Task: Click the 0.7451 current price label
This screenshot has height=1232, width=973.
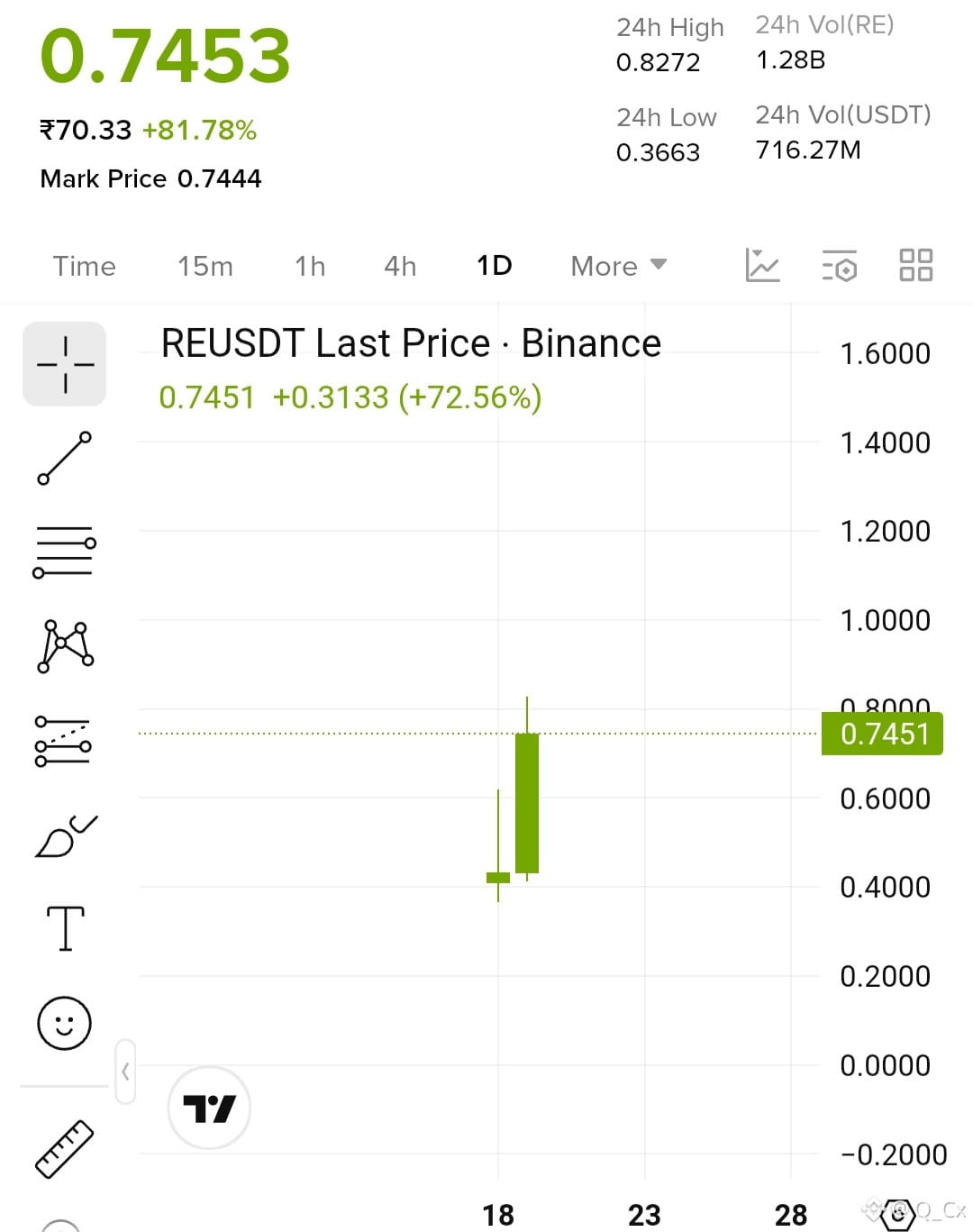Action: (x=882, y=734)
